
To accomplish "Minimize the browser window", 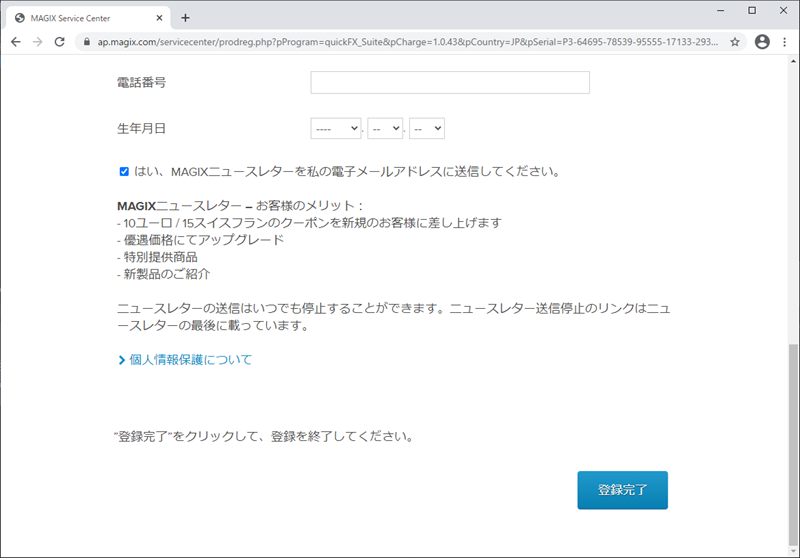I will coord(720,10).
